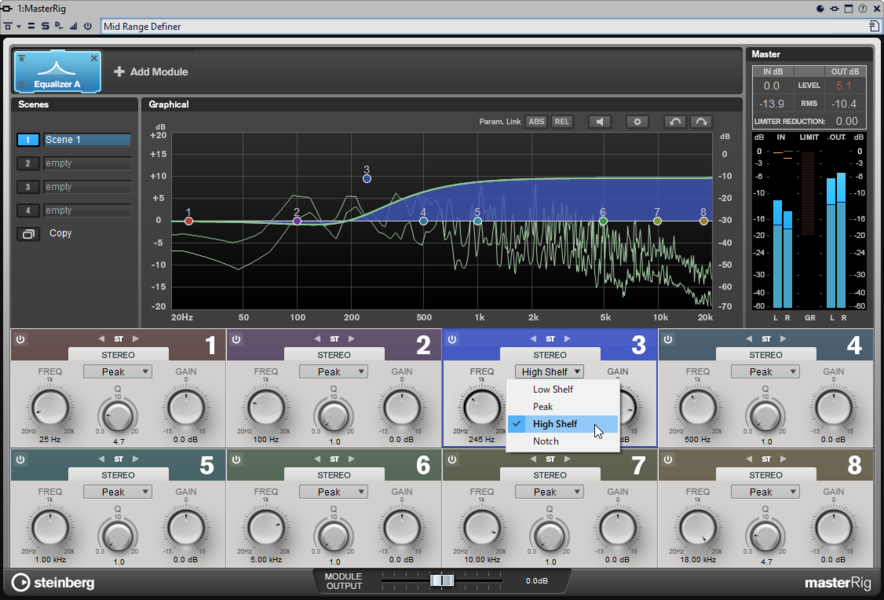Open band 3 High Shelf dropdown
This screenshot has width=884, height=600.
pos(549,372)
